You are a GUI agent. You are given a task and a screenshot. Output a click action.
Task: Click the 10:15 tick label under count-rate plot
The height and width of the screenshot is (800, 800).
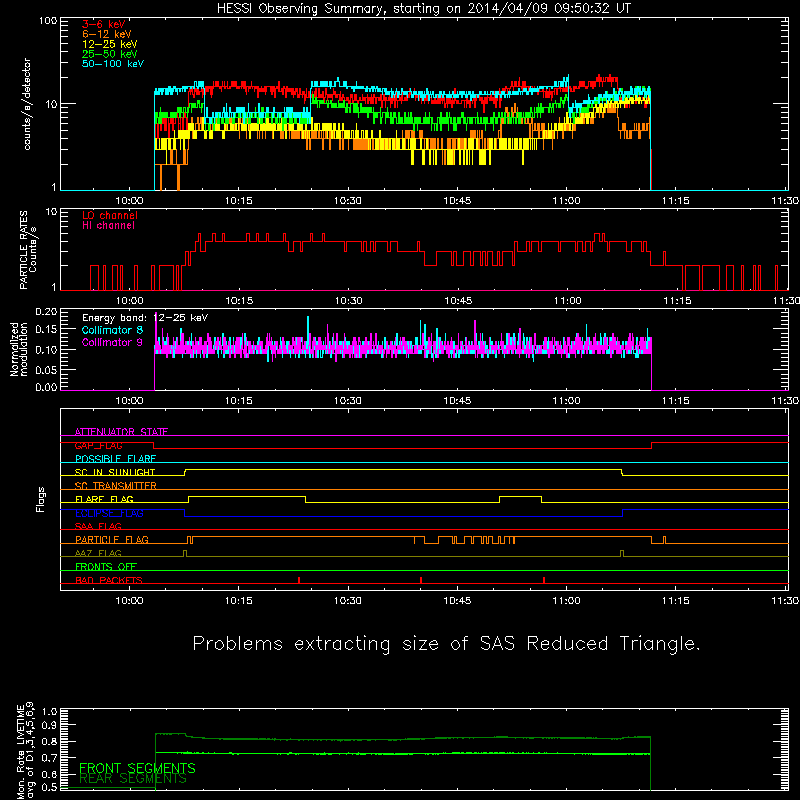click(239, 201)
